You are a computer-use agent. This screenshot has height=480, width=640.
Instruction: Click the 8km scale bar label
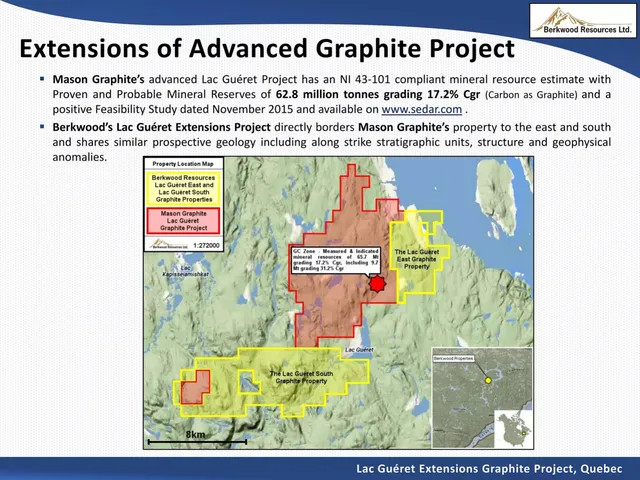pyautogui.click(x=196, y=434)
